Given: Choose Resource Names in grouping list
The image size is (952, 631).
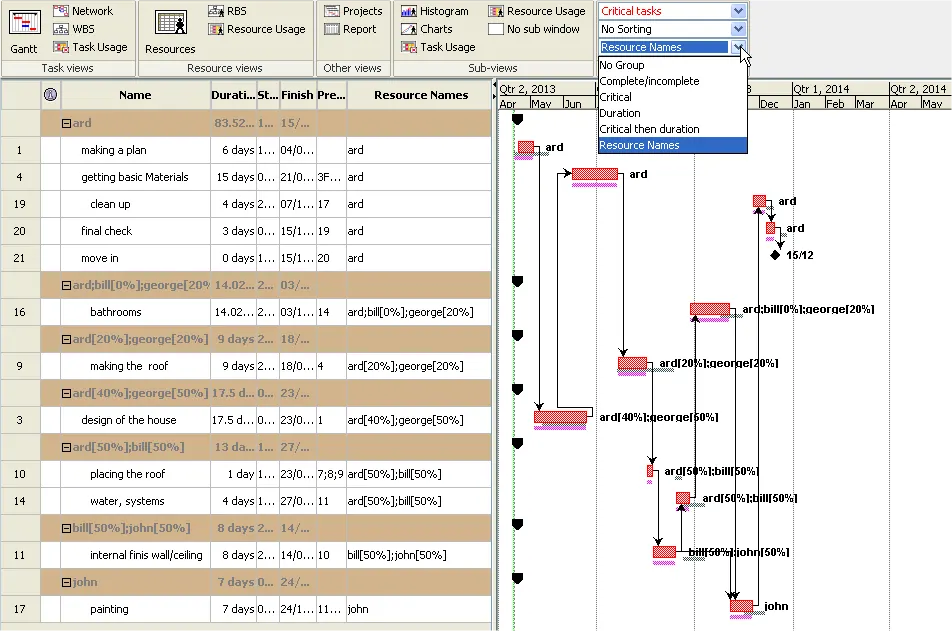Looking at the screenshot, I should [x=673, y=145].
